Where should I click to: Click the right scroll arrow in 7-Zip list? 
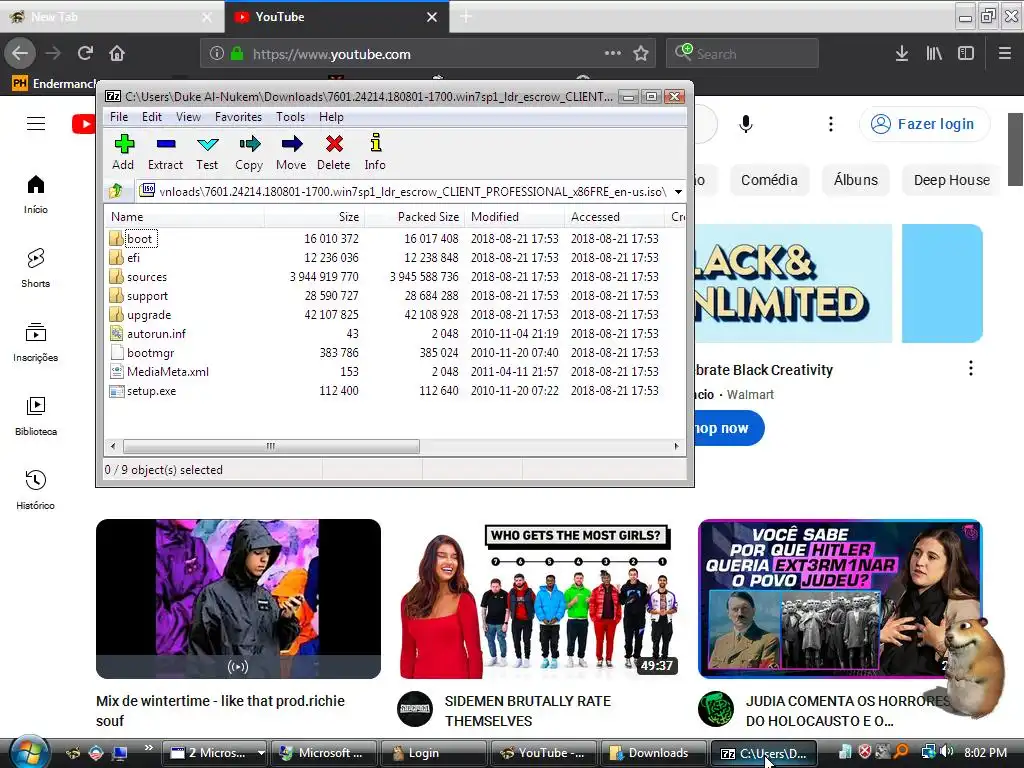[676, 446]
